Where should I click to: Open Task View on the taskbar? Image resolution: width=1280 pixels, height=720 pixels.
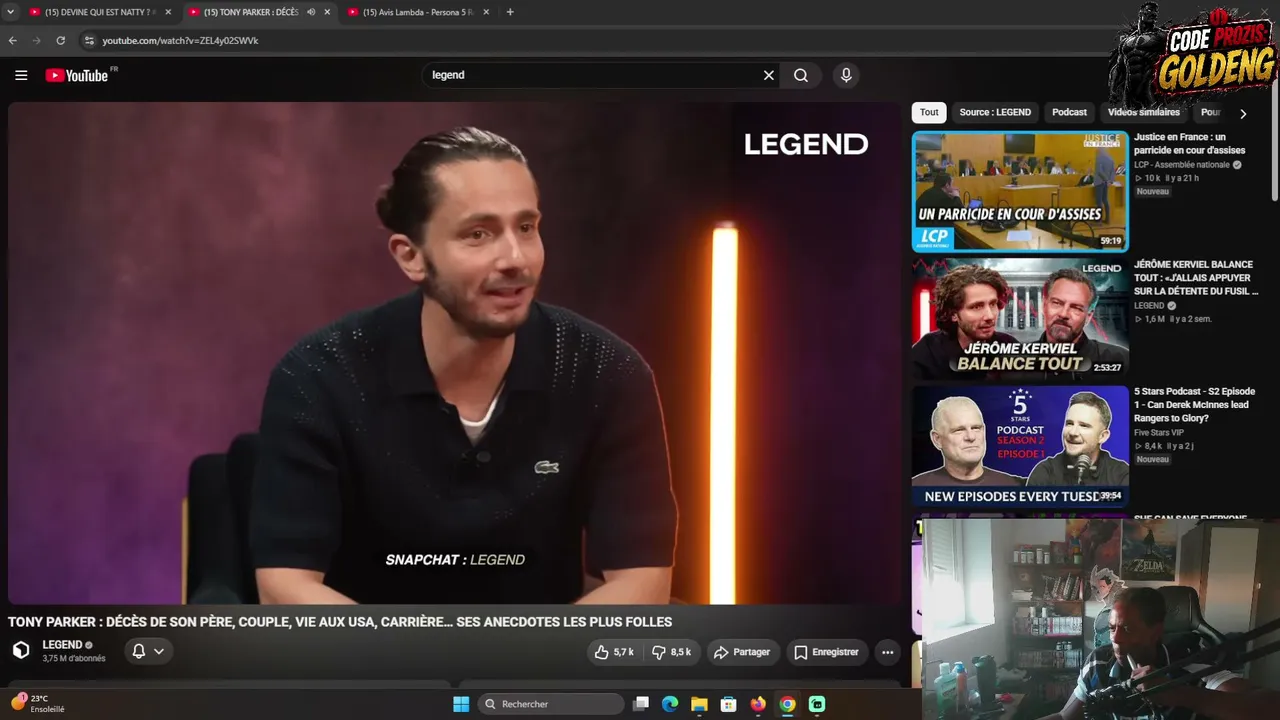click(x=641, y=704)
